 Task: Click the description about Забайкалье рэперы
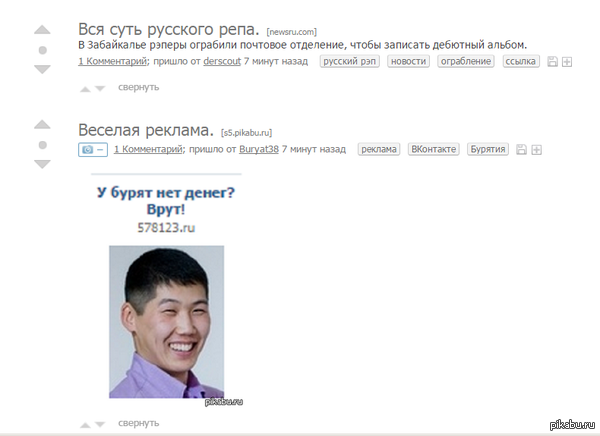coord(303,45)
